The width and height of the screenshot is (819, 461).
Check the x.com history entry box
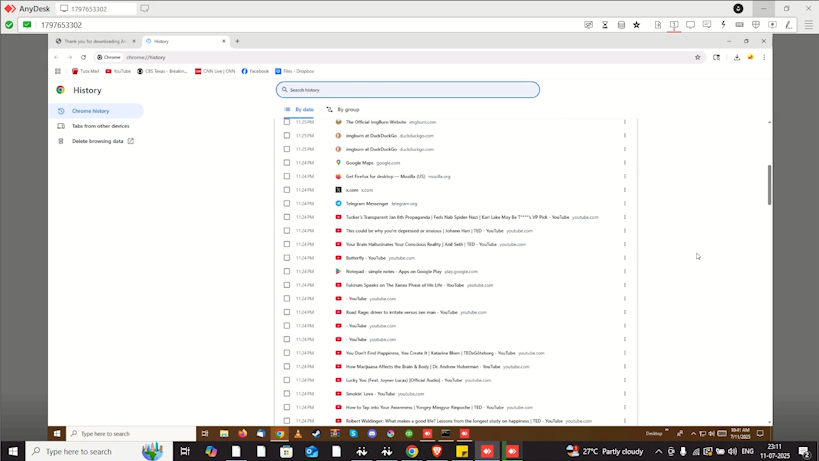click(x=287, y=190)
